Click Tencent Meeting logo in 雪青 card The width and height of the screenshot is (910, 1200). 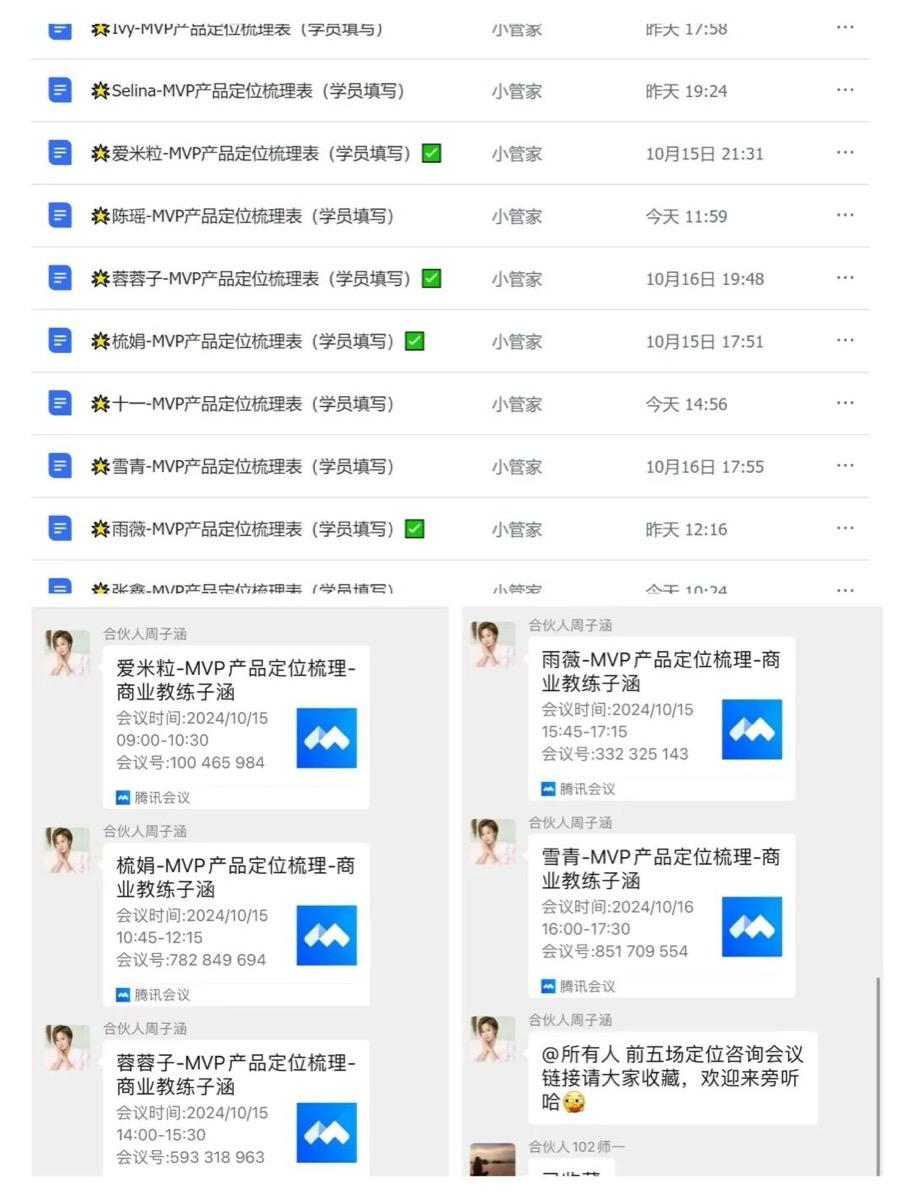point(752,926)
